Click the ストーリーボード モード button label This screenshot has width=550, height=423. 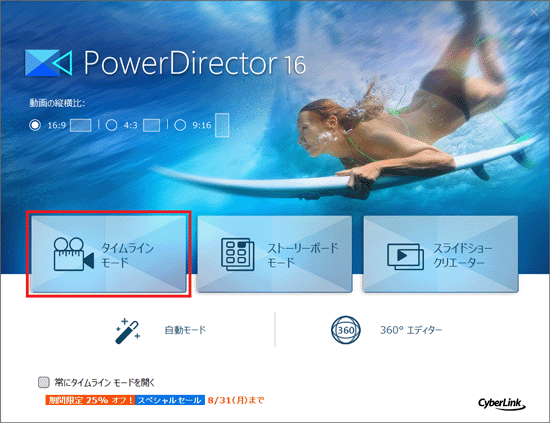tap(303, 255)
